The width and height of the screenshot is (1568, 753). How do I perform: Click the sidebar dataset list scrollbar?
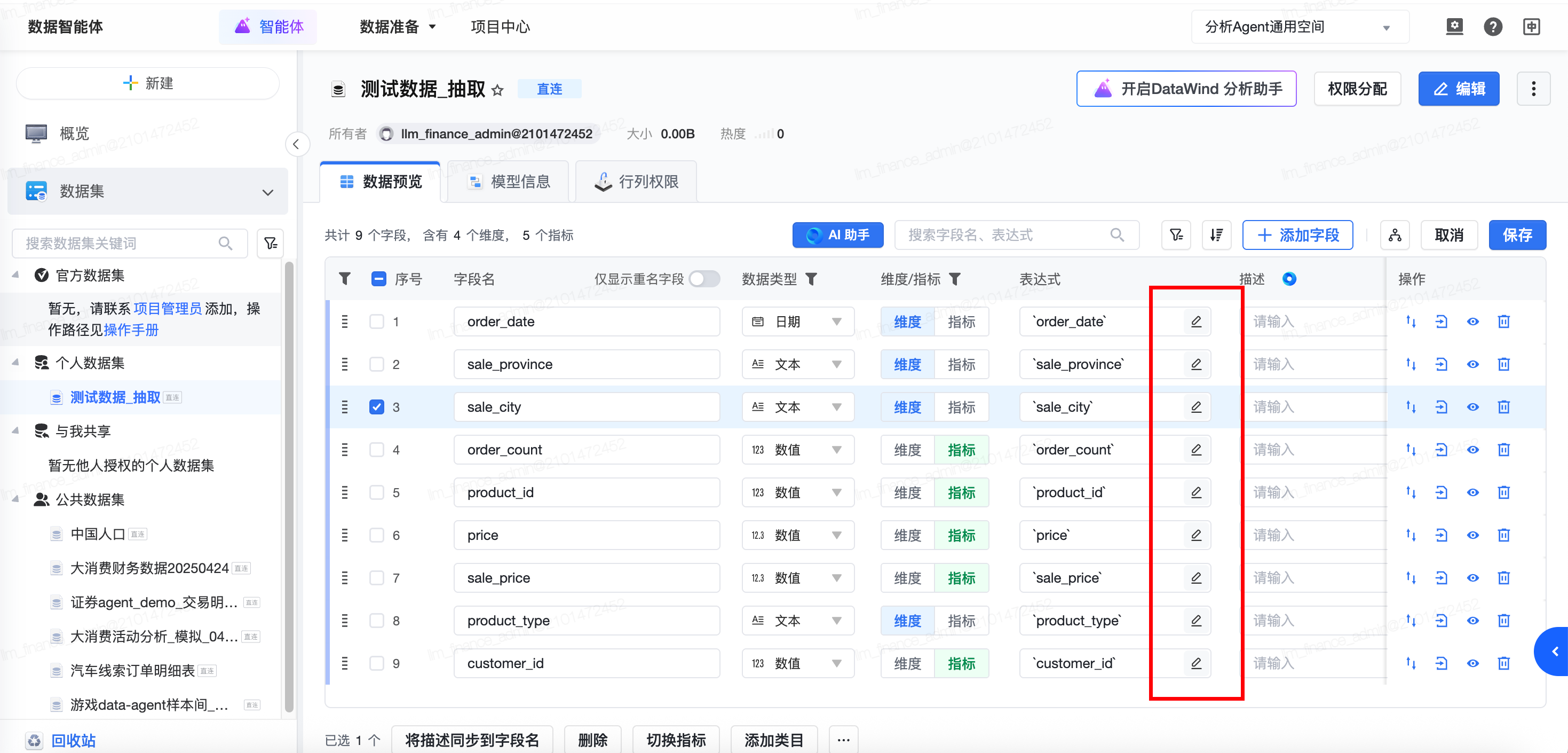[x=289, y=485]
